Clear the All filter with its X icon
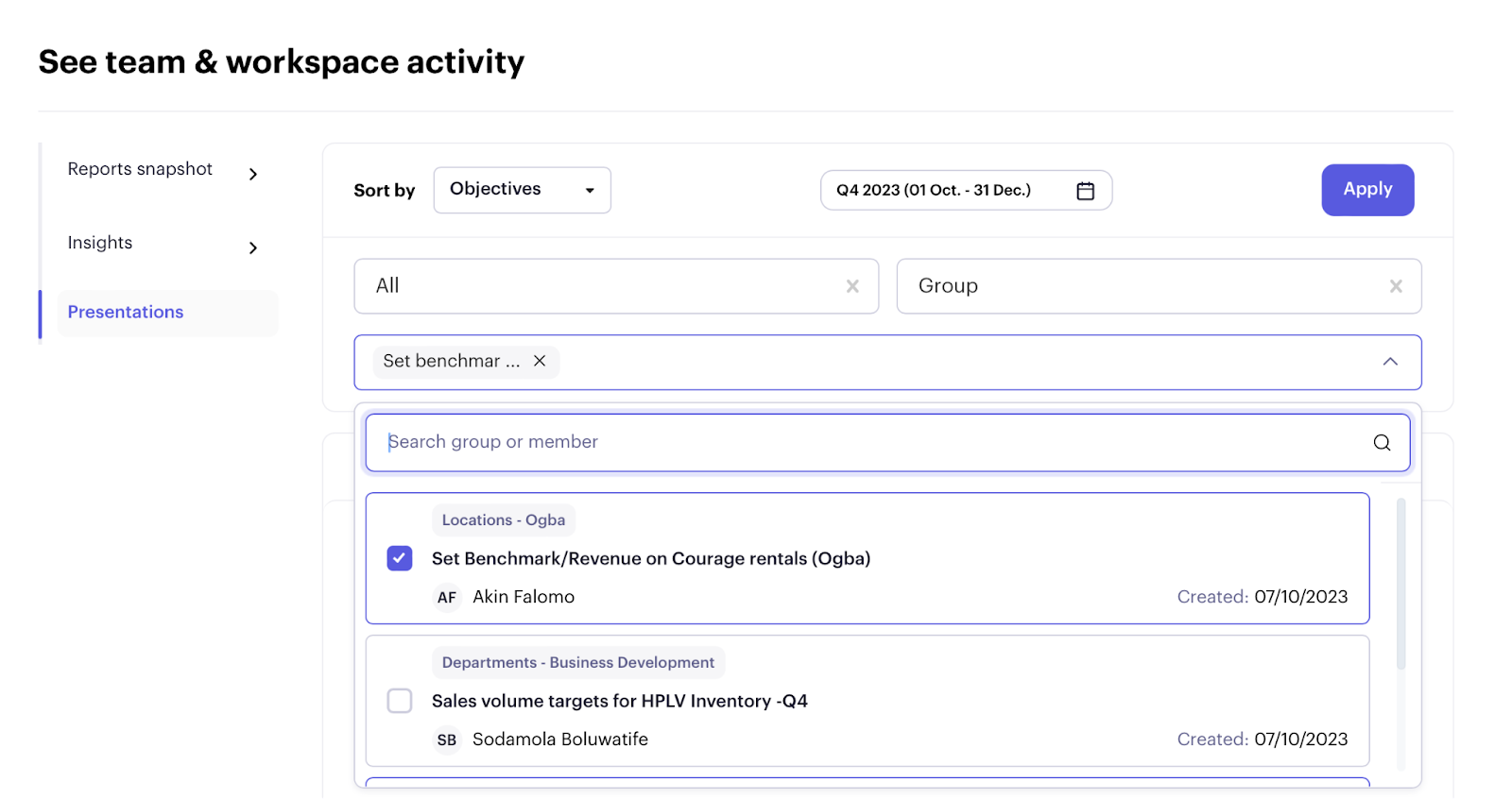The width and height of the screenshot is (1512, 799). 852,286
